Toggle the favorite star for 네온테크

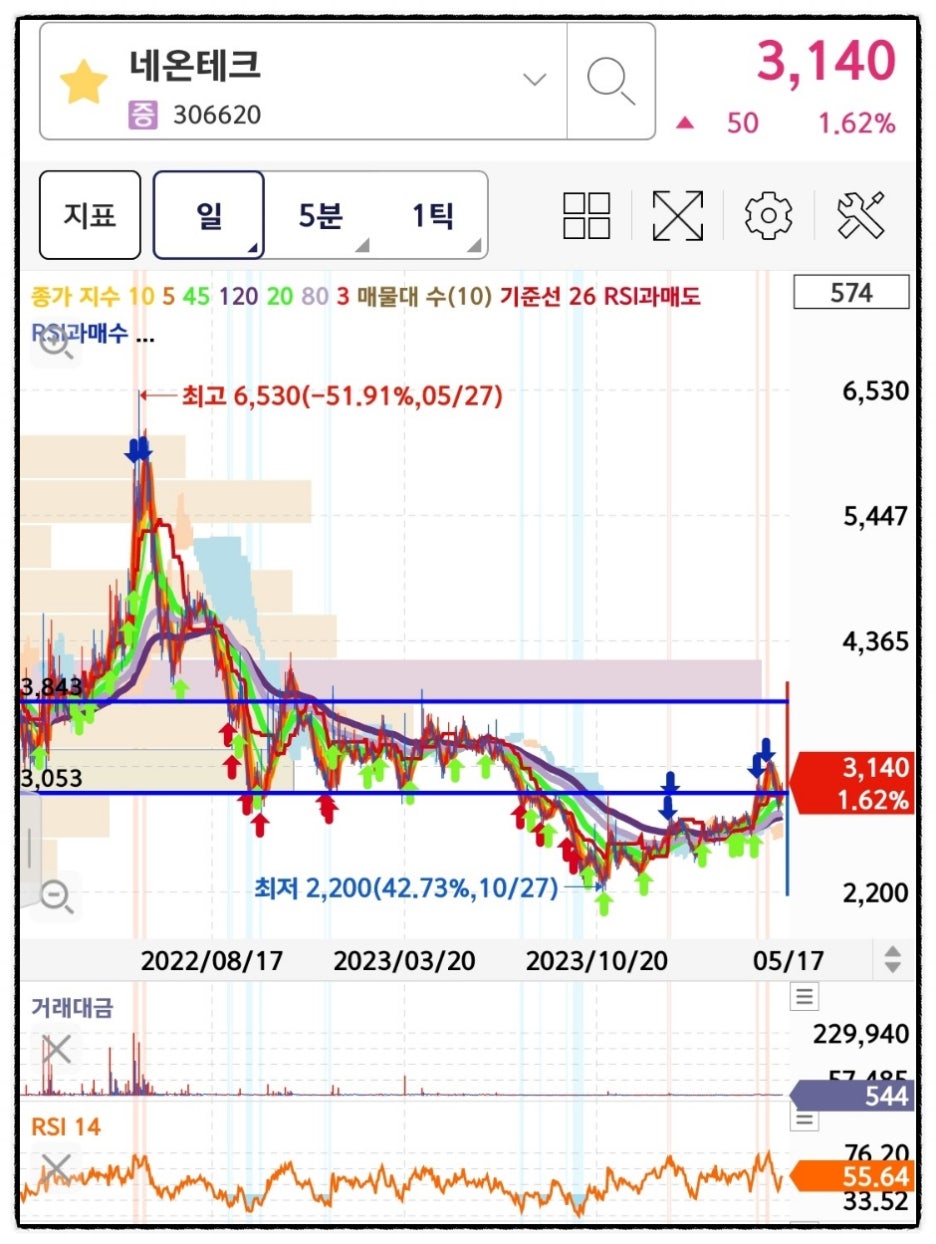84,82
